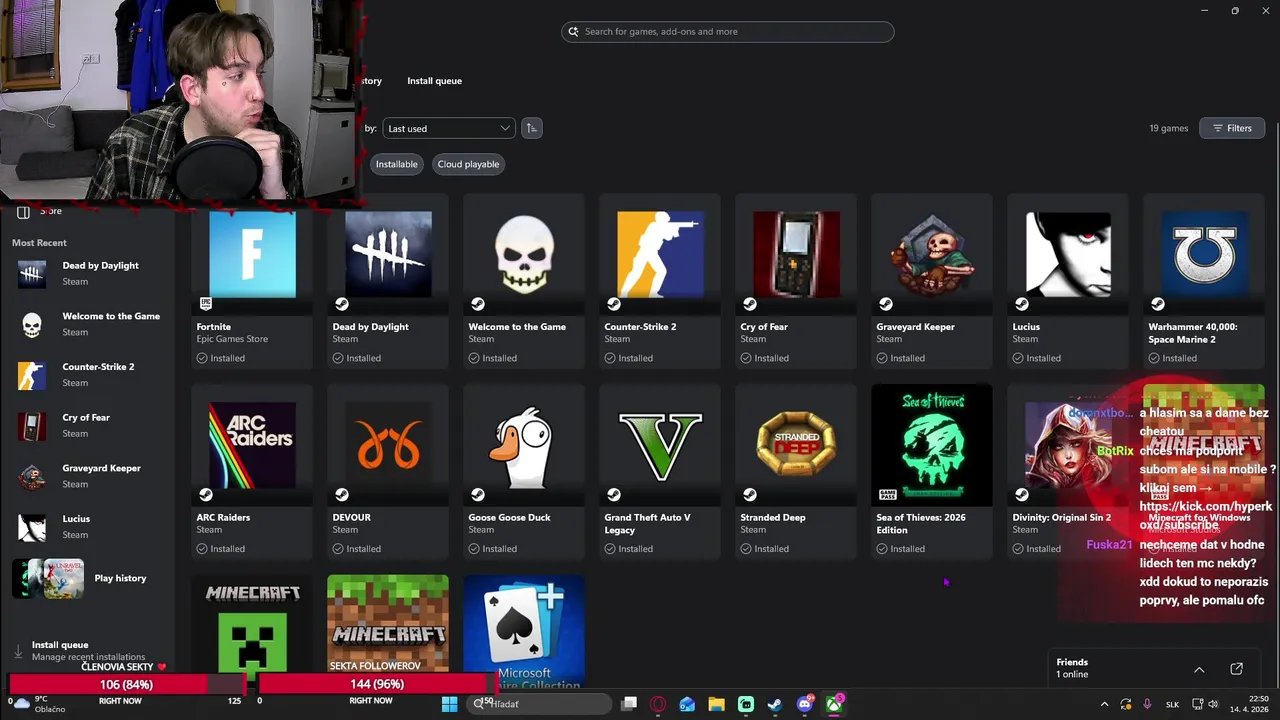
Task: Switch to the Install queue tab
Action: [434, 81]
